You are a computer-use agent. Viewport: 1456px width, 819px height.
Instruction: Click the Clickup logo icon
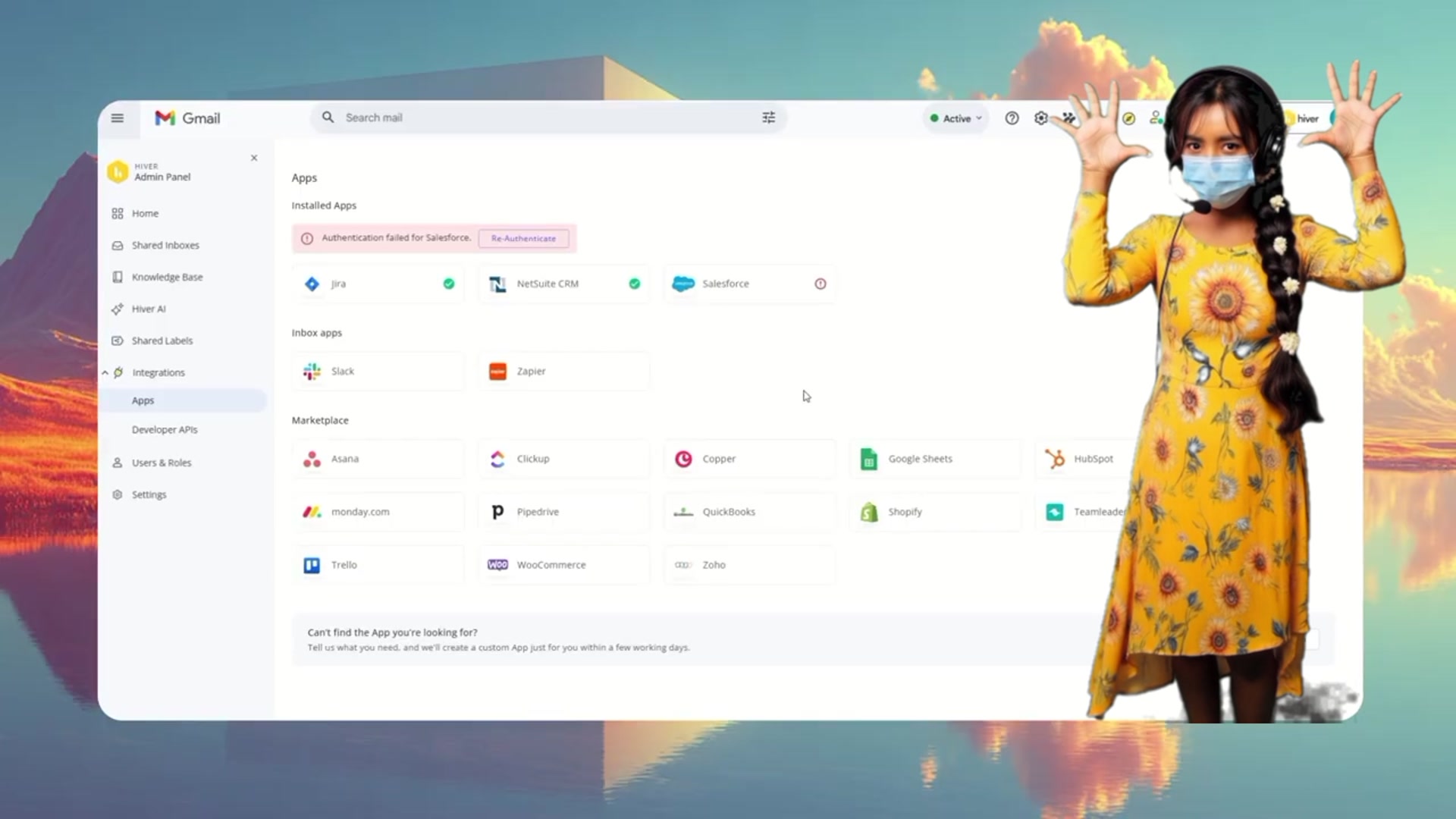tap(497, 459)
